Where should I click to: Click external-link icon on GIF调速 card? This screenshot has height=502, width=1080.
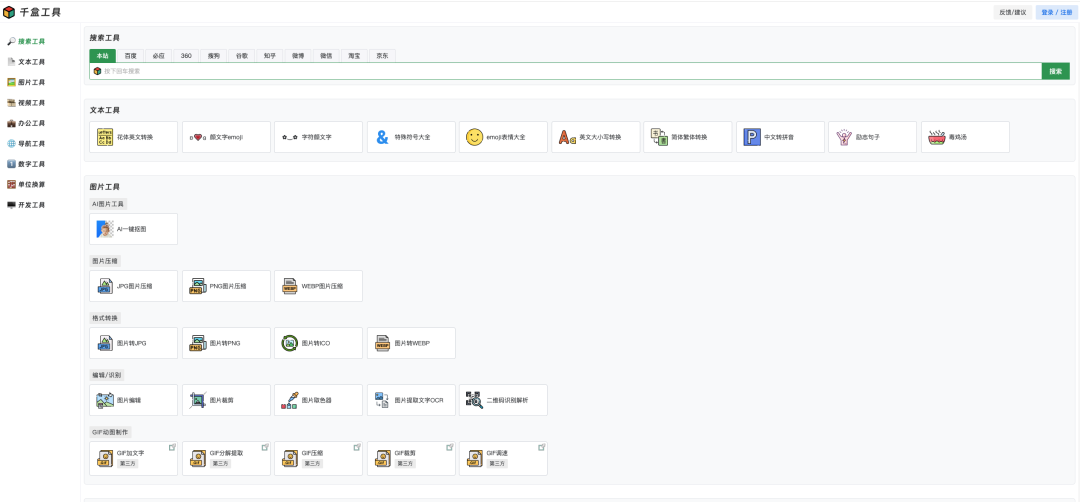(x=541, y=447)
